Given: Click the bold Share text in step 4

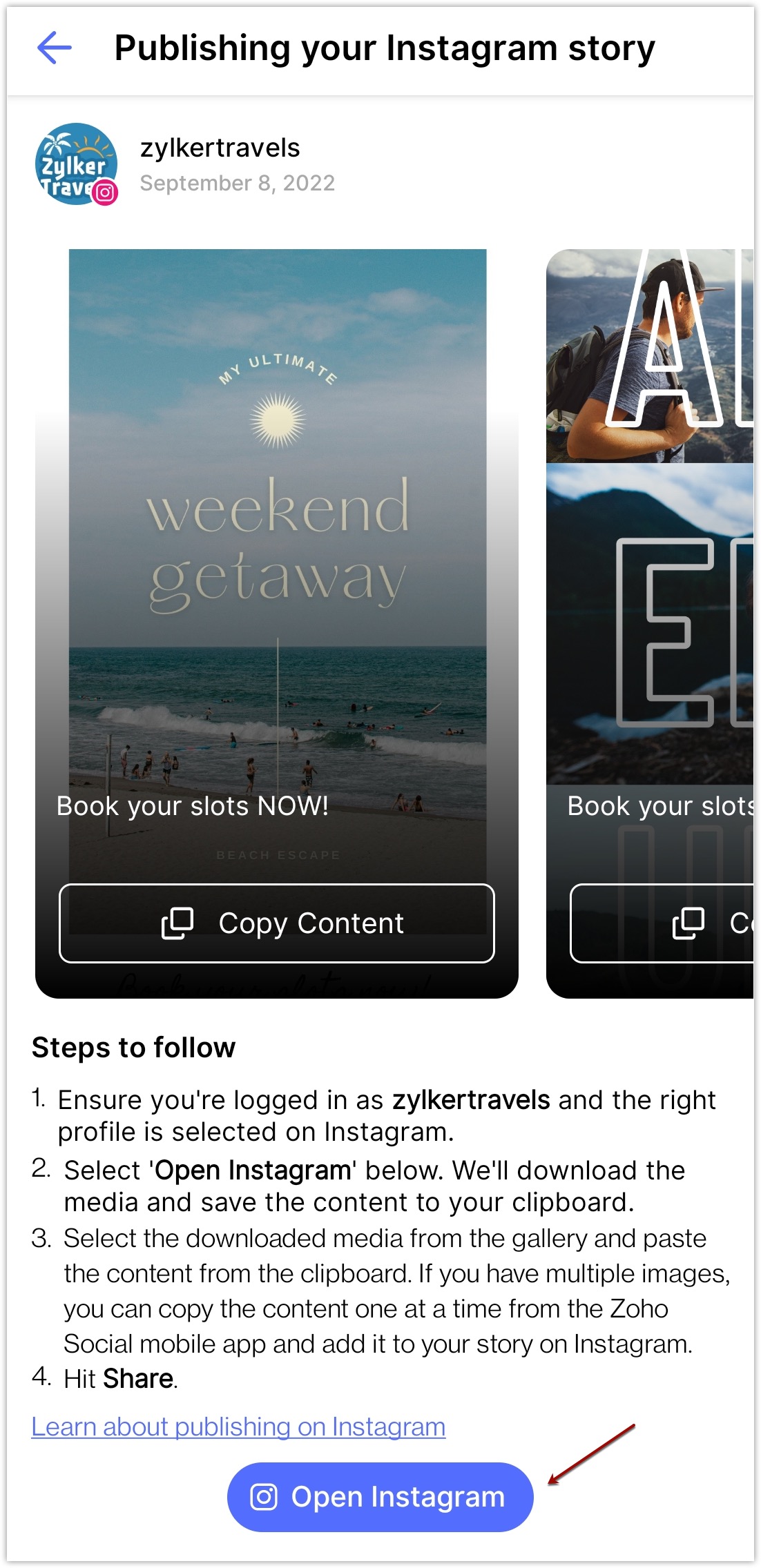Looking at the screenshot, I should click(x=138, y=1378).
